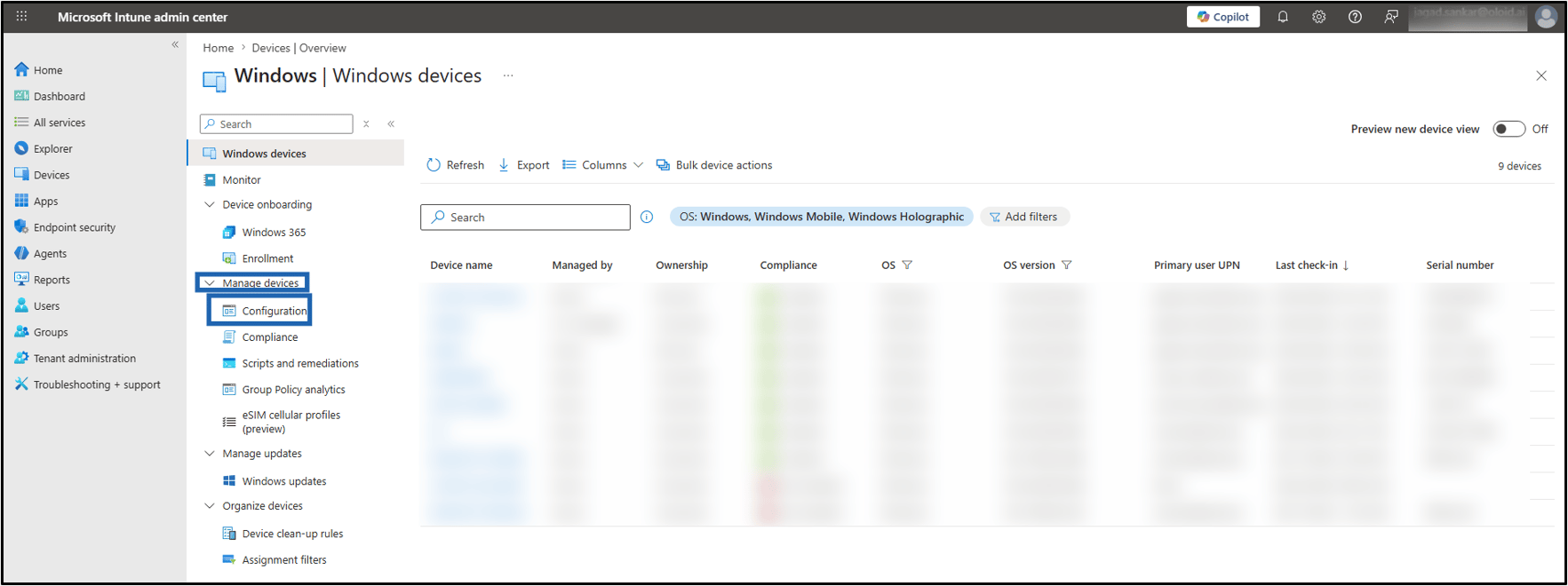
Task: Click Add filters button
Action: [1024, 217]
